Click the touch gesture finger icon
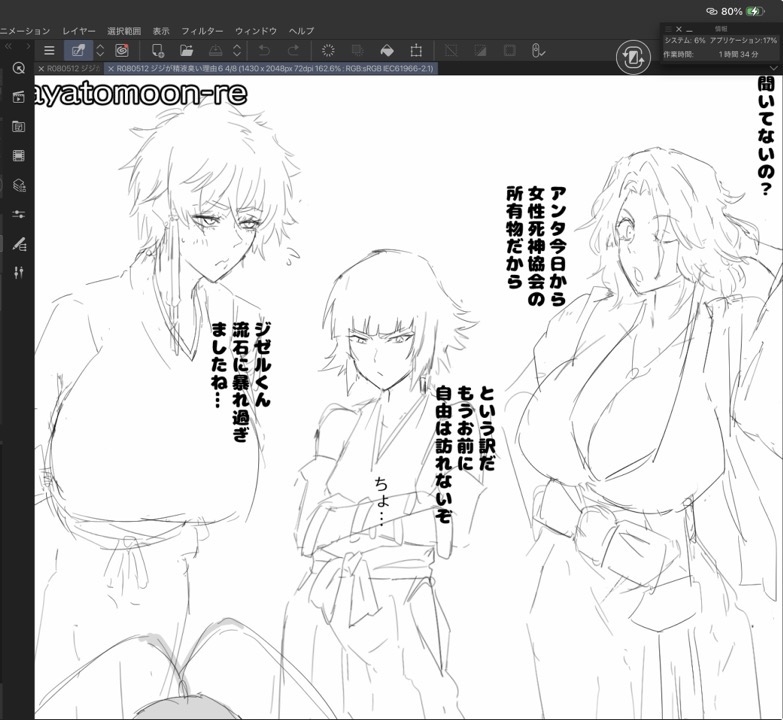Image resolution: width=783 pixels, height=720 pixels. coord(538,50)
